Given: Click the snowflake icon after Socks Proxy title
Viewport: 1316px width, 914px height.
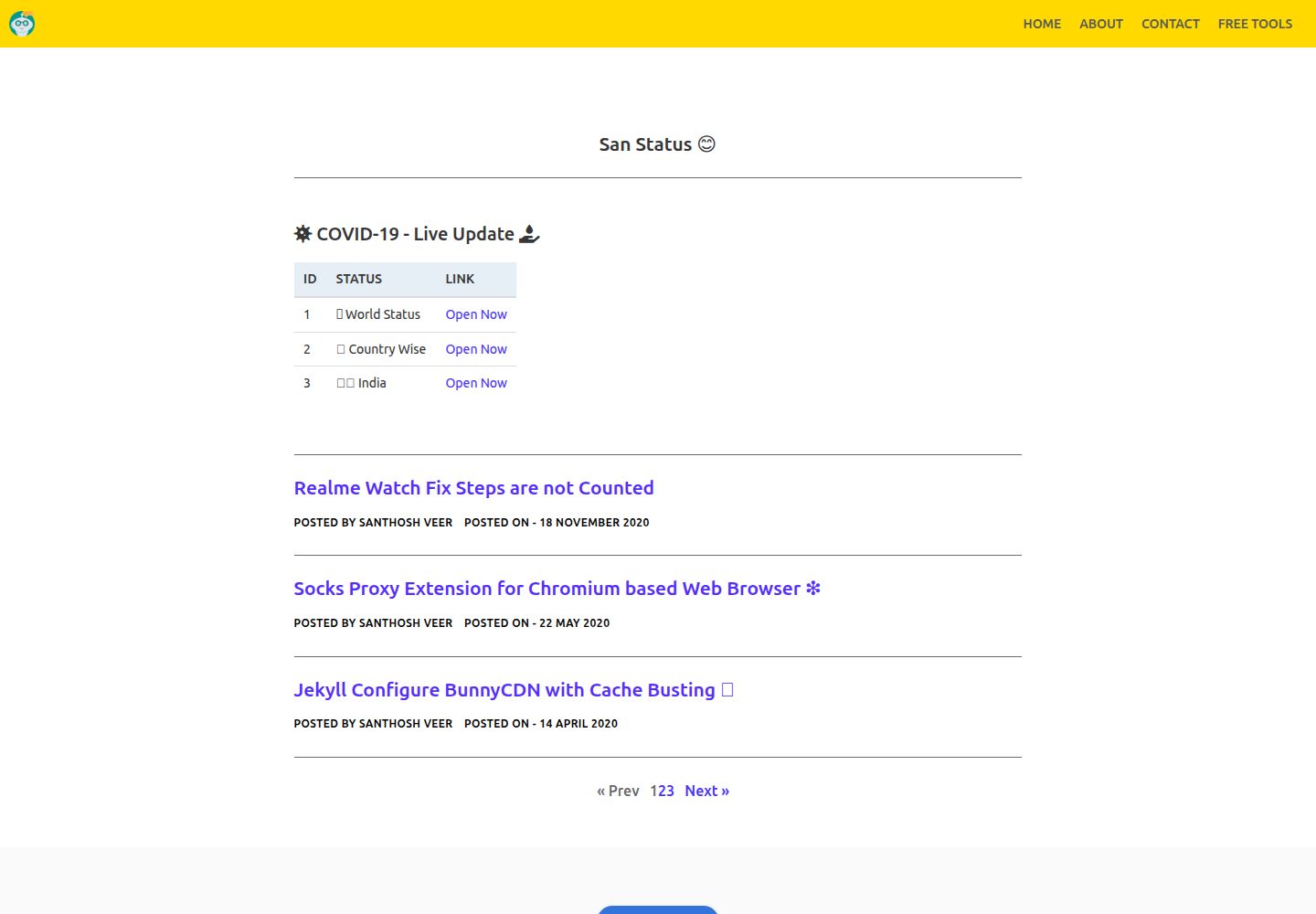Looking at the screenshot, I should (812, 589).
